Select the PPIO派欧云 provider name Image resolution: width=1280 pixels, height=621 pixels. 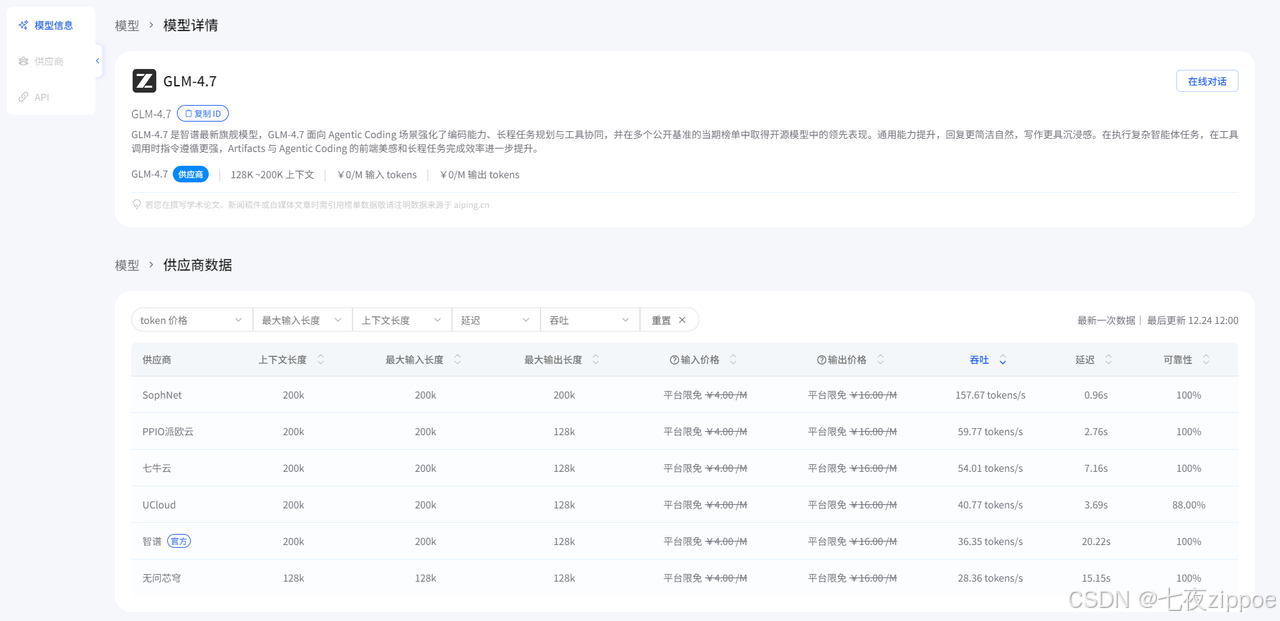pos(168,432)
